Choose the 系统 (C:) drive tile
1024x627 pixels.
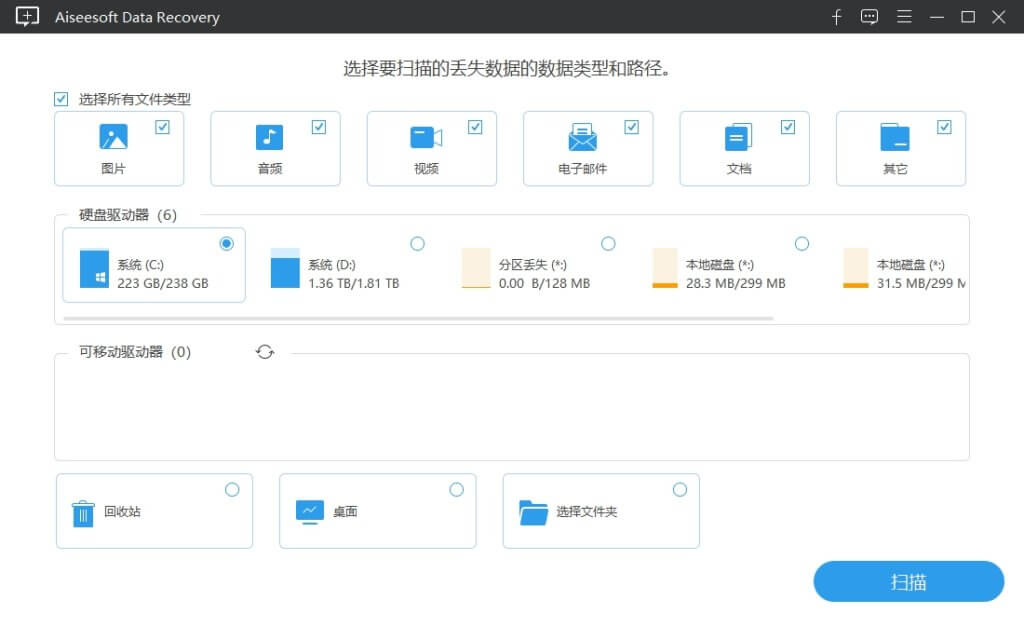[153, 266]
